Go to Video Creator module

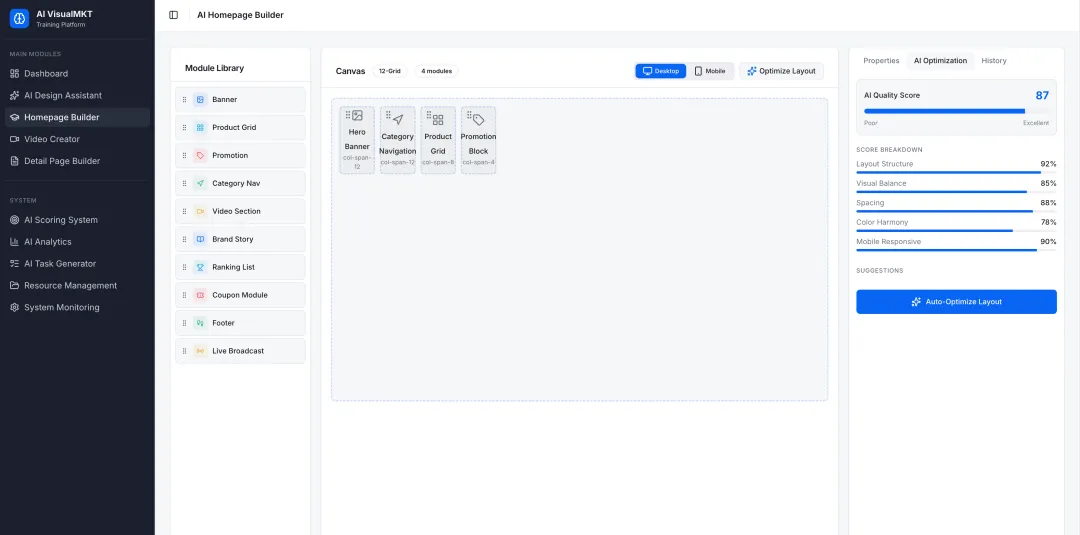pos(77,139)
